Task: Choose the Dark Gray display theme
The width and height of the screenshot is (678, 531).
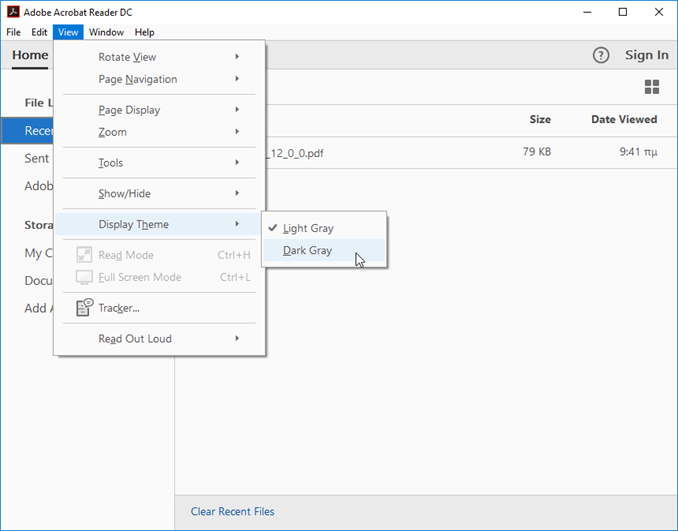Action: pyautogui.click(x=324, y=250)
